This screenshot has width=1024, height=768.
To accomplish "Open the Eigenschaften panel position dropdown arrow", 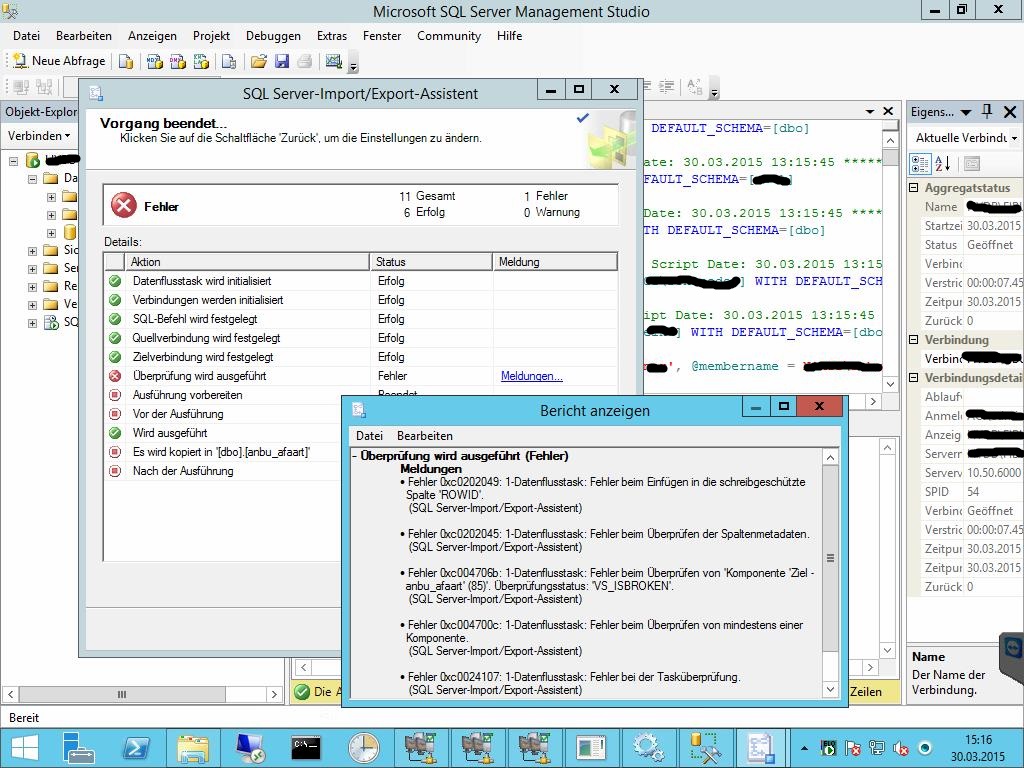I will coord(966,112).
